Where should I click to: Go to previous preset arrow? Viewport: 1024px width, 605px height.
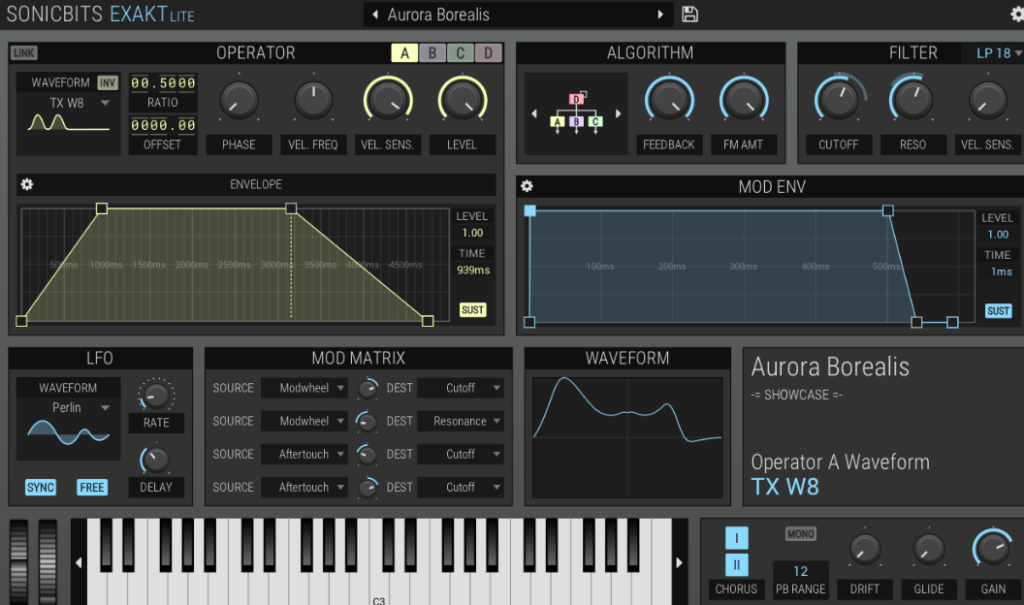[375, 14]
